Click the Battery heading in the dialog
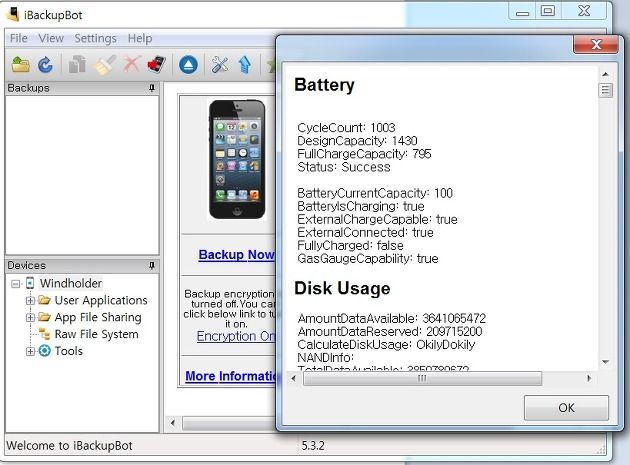The image size is (630, 465). (x=324, y=85)
